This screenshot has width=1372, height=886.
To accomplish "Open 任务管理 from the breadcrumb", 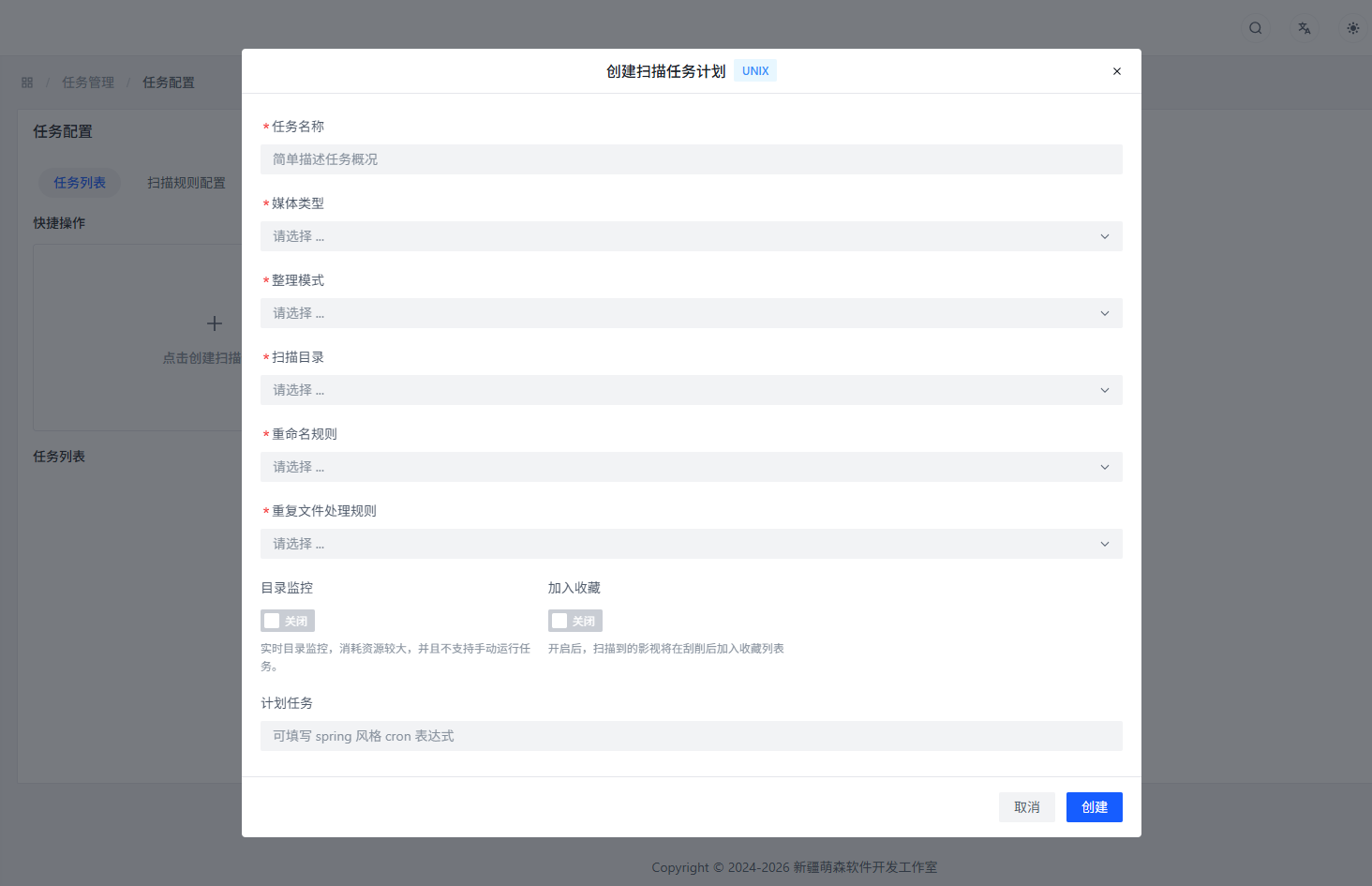I will [88, 82].
